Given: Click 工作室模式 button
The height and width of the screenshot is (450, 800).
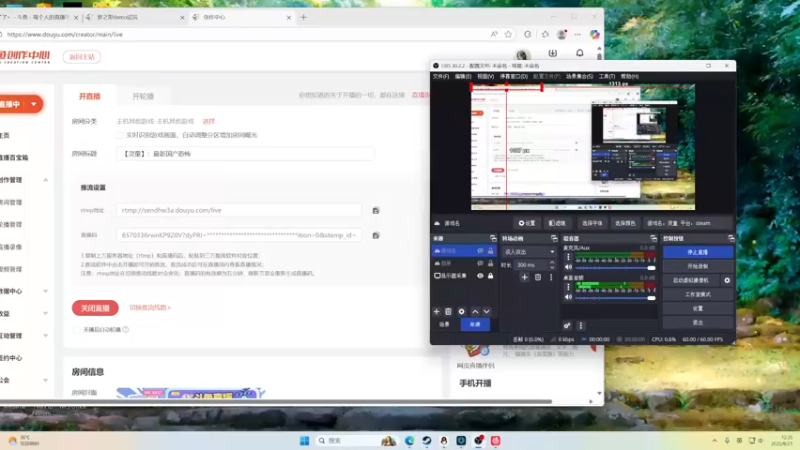Looking at the screenshot, I should [697, 294].
